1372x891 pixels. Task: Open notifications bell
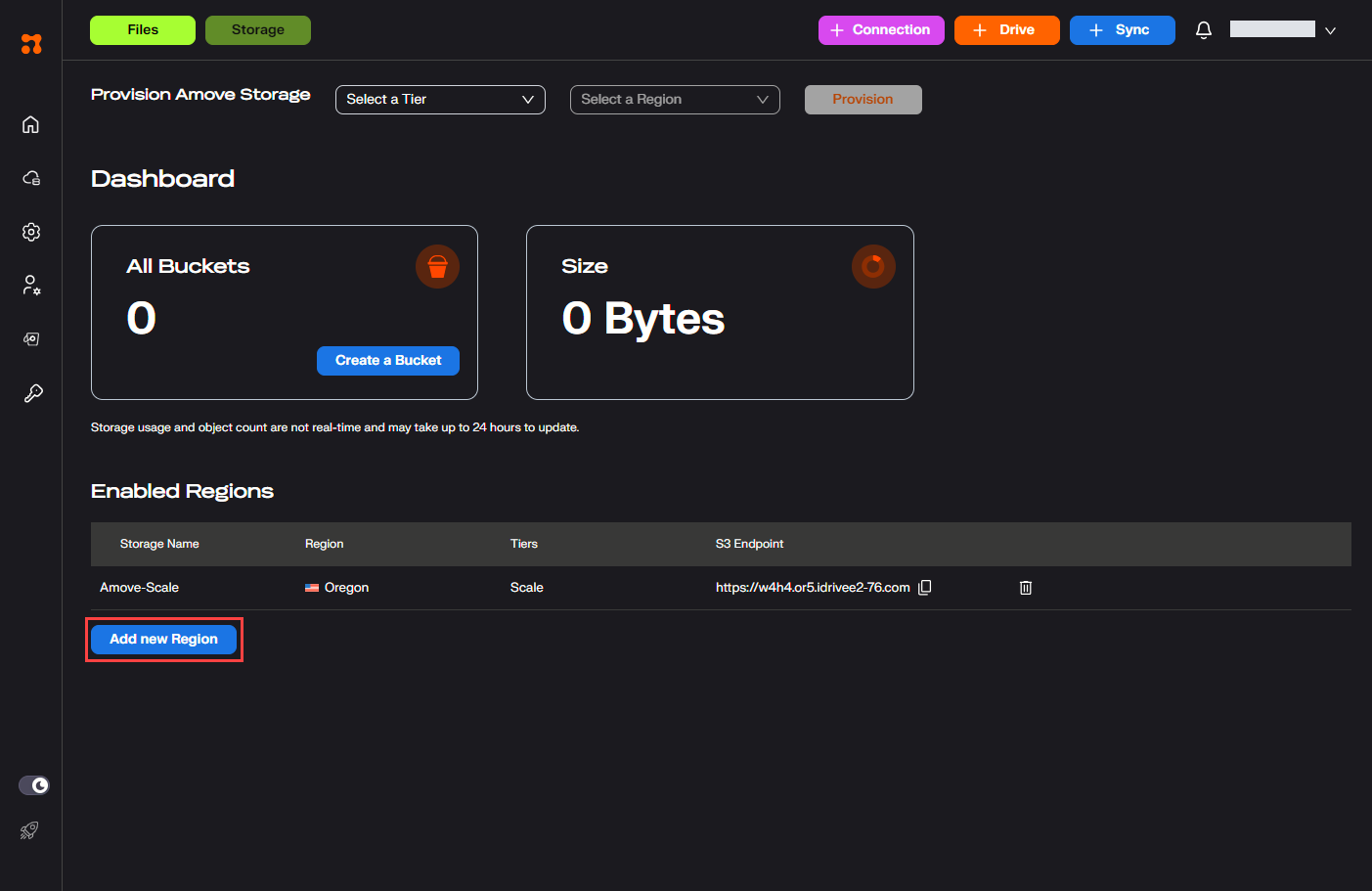[x=1204, y=30]
